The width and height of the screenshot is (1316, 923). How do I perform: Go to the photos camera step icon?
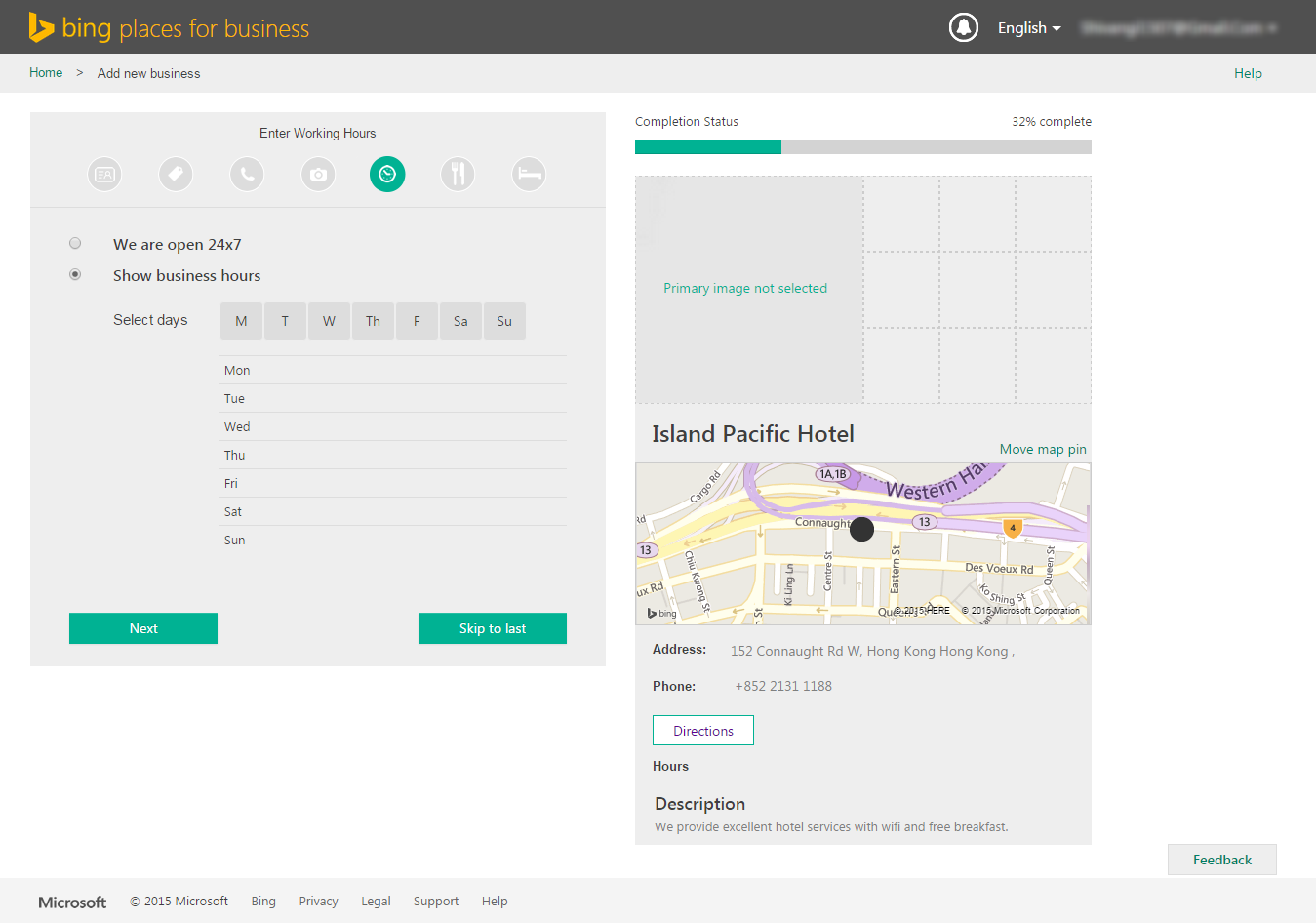coord(318,175)
